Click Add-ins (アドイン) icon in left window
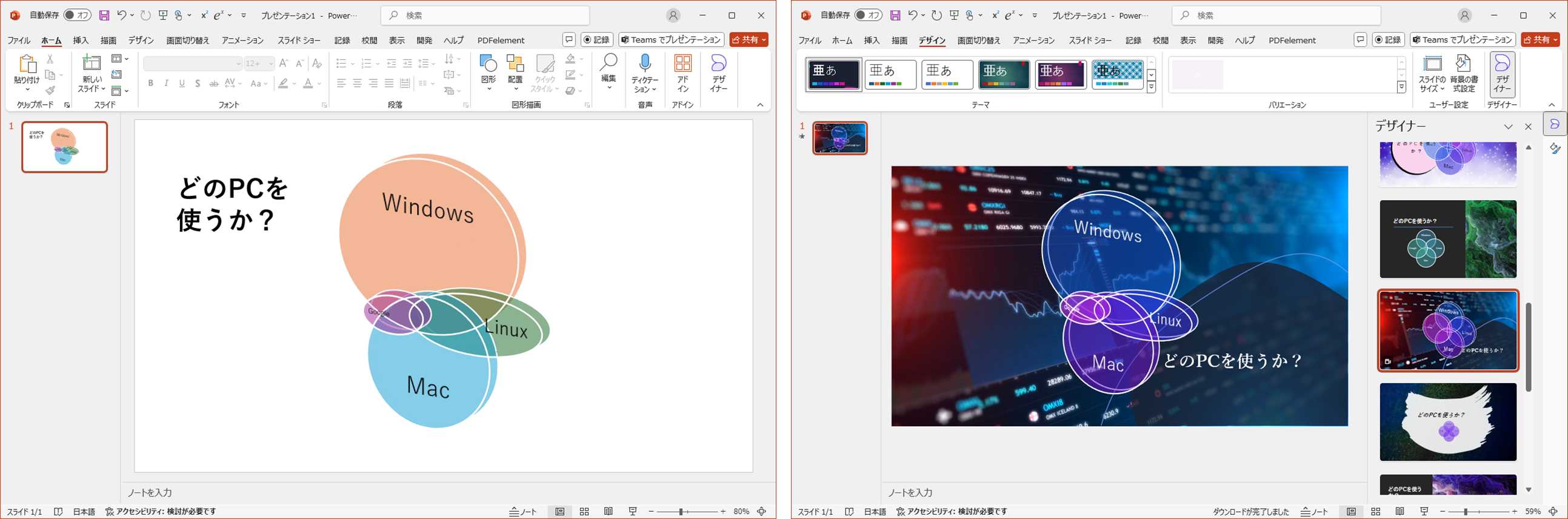The width and height of the screenshot is (1568, 519). coord(683,63)
